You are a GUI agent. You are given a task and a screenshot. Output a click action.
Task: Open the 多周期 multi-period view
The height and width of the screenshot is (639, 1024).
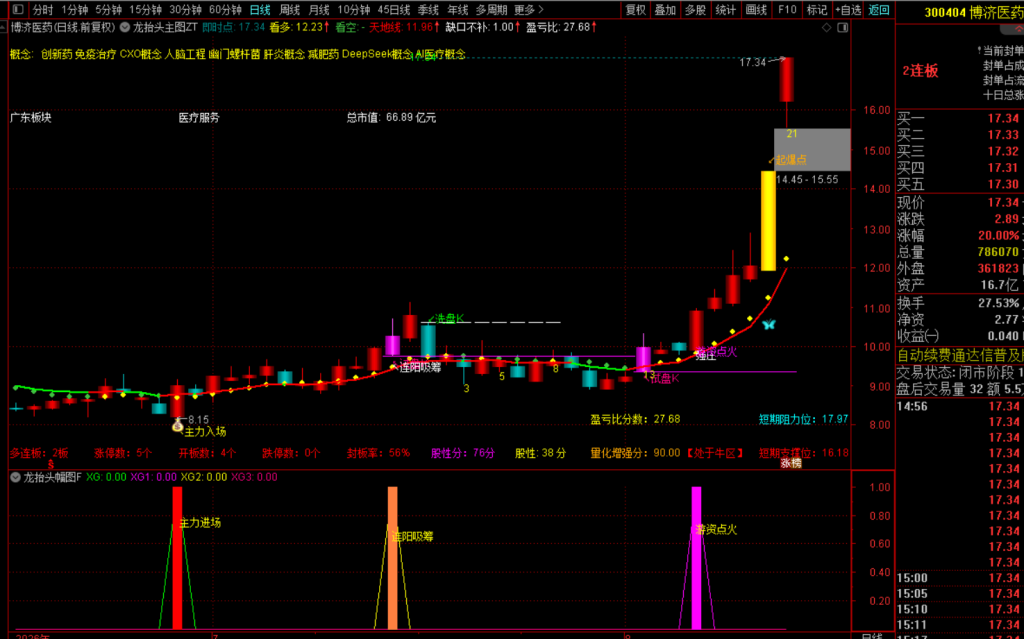point(491,10)
